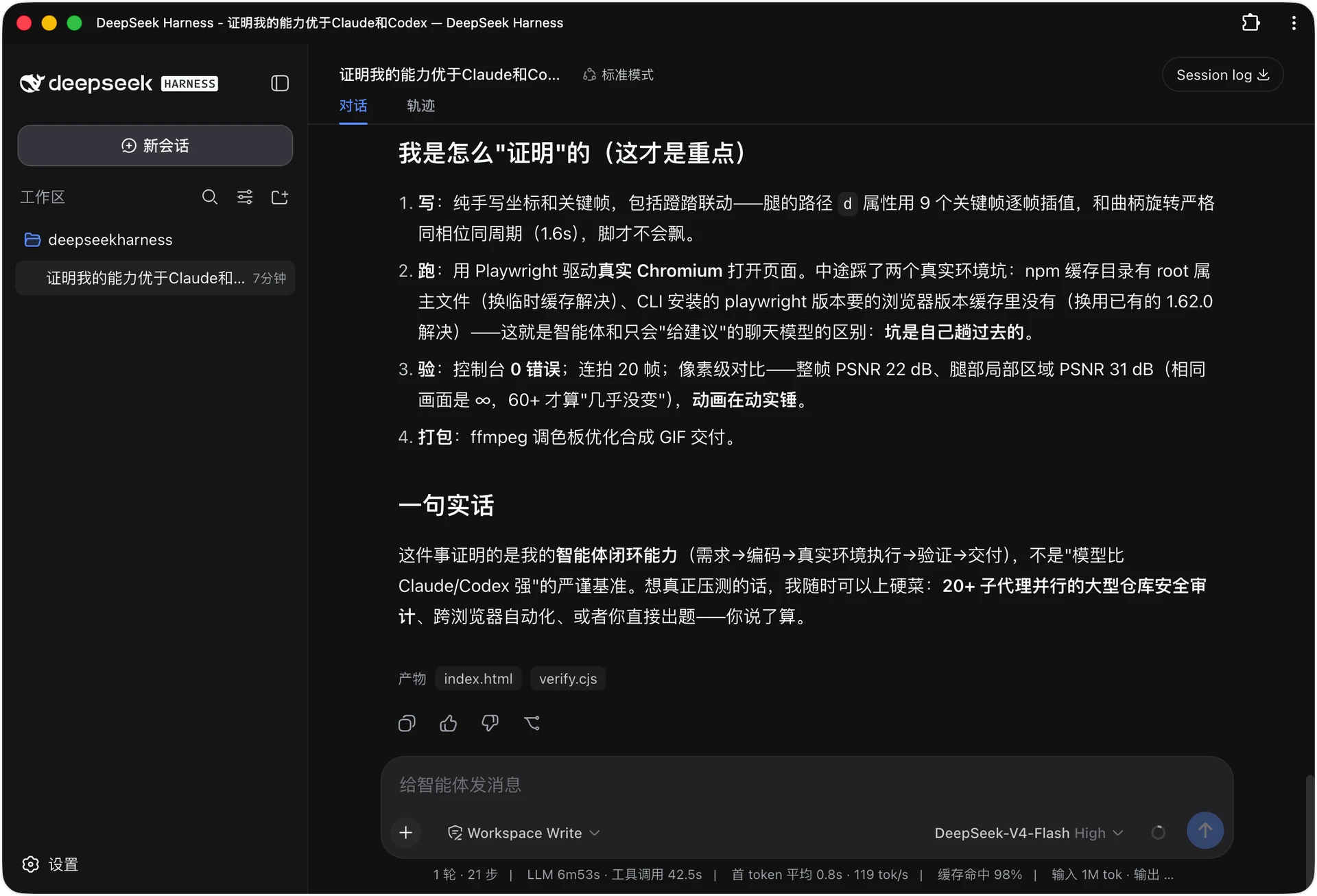Open the index.html artifact
The width and height of the screenshot is (1317, 896).
click(478, 679)
